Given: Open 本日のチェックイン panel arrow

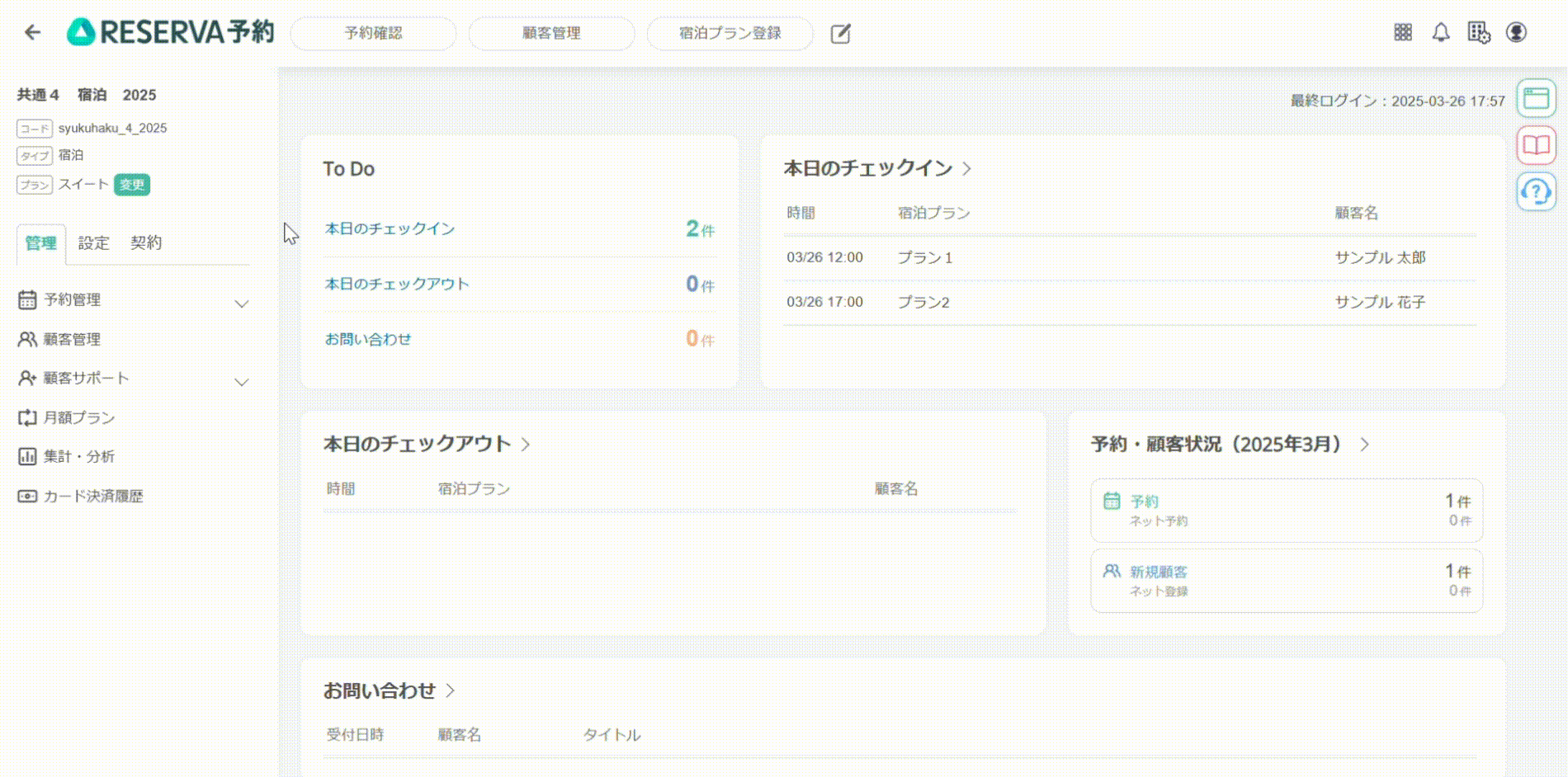Looking at the screenshot, I should 967,168.
